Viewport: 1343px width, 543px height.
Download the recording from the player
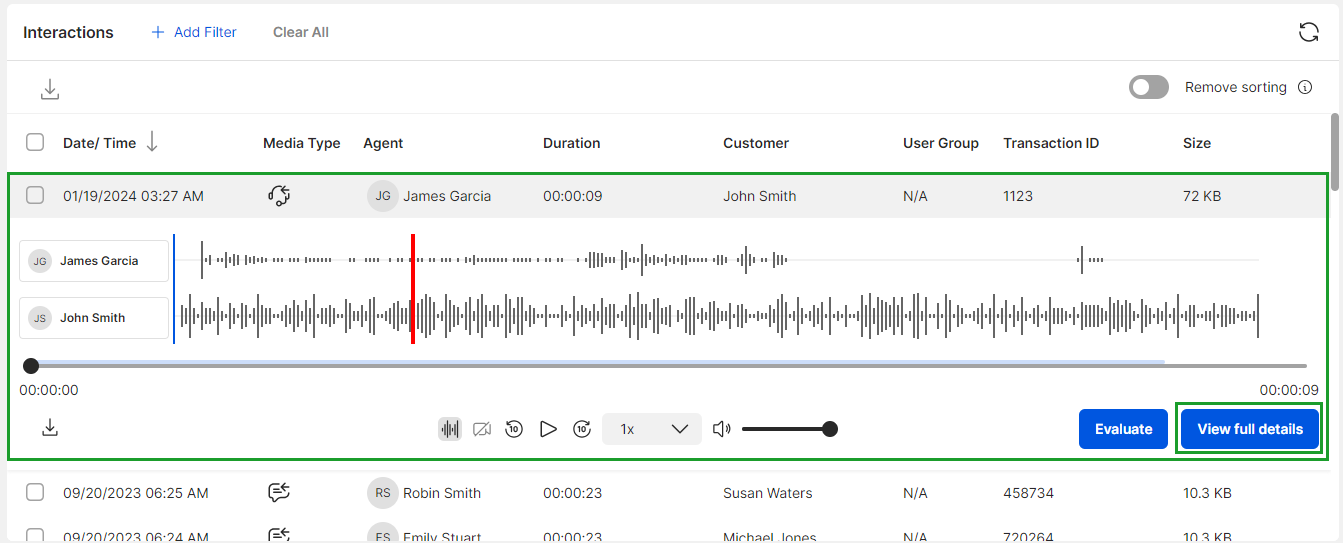(x=50, y=428)
